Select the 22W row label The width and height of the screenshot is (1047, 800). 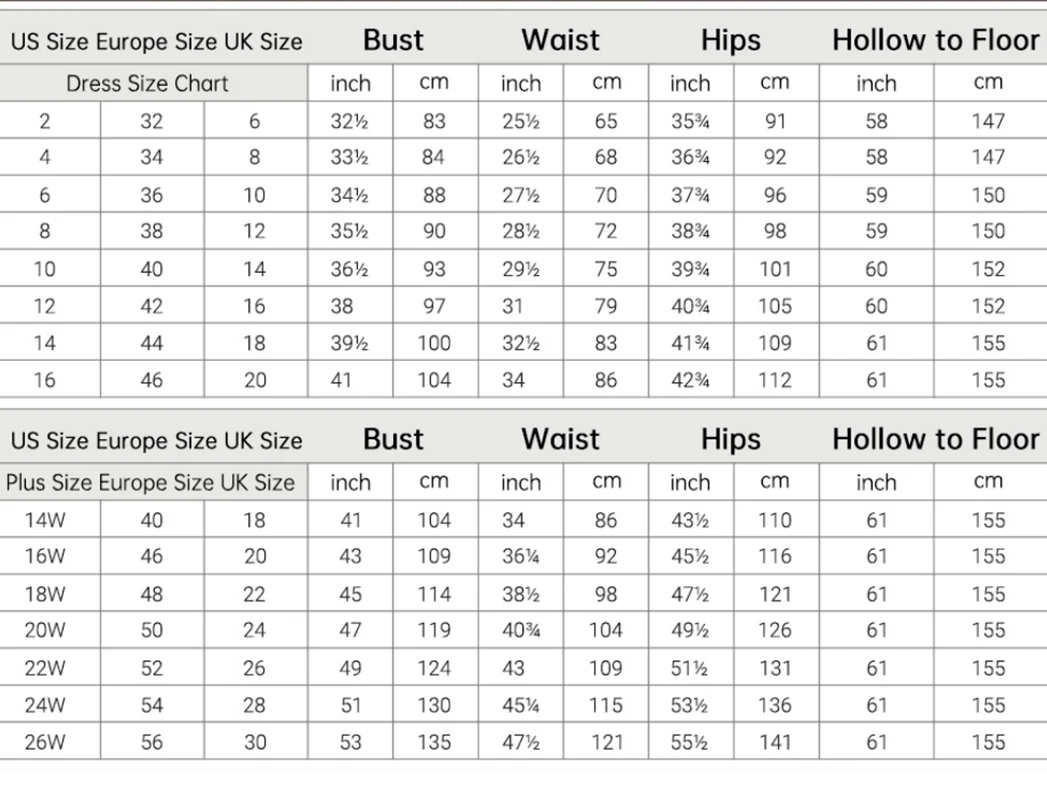45,668
